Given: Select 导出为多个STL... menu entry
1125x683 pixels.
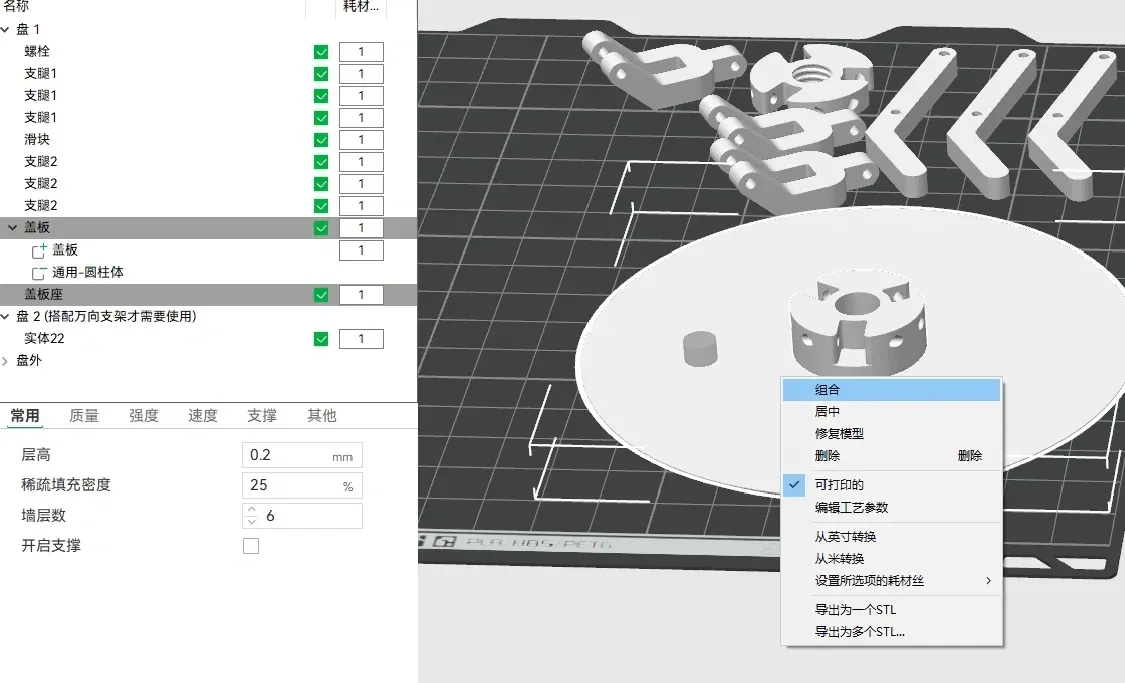Looking at the screenshot, I should click(x=891, y=632).
